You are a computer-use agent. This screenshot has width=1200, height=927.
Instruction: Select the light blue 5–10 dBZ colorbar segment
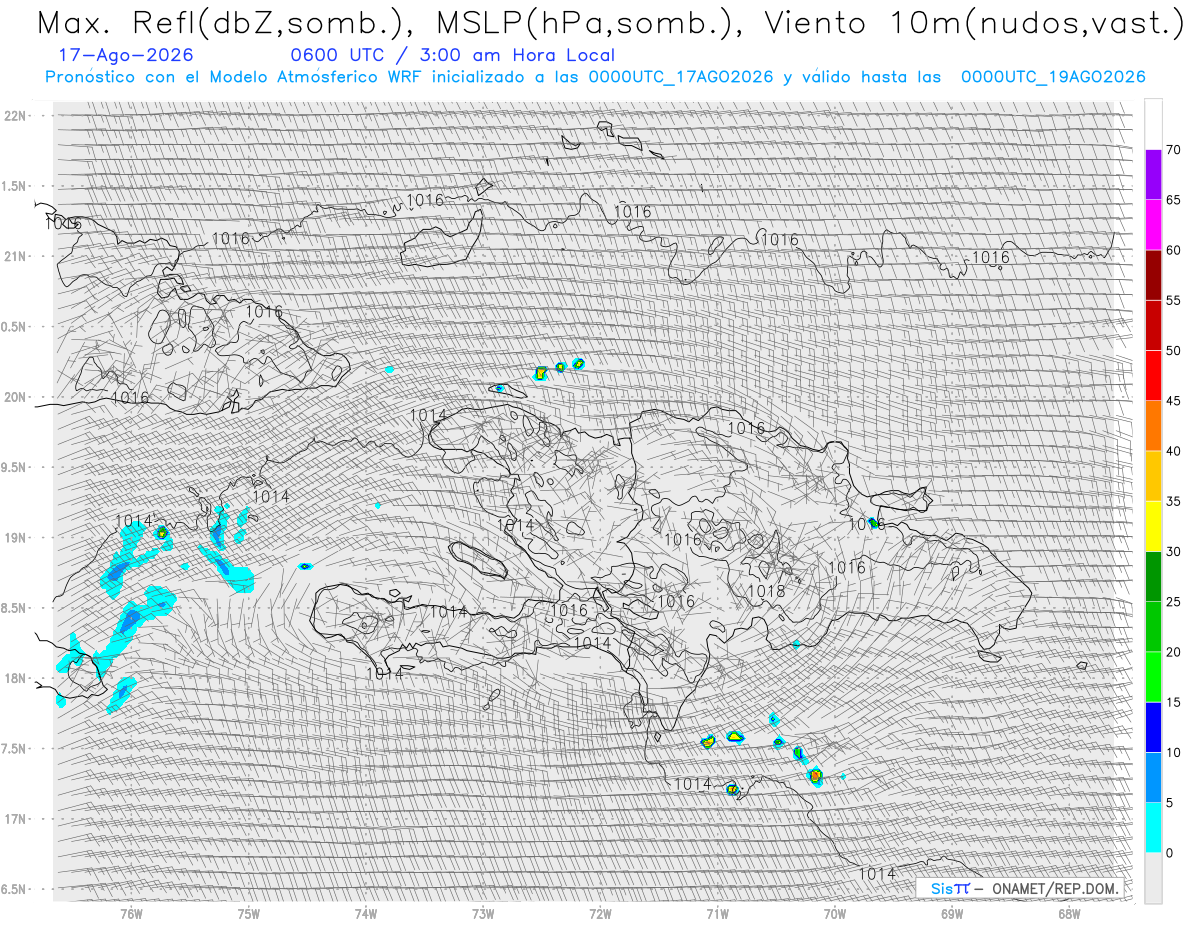coord(1153,777)
